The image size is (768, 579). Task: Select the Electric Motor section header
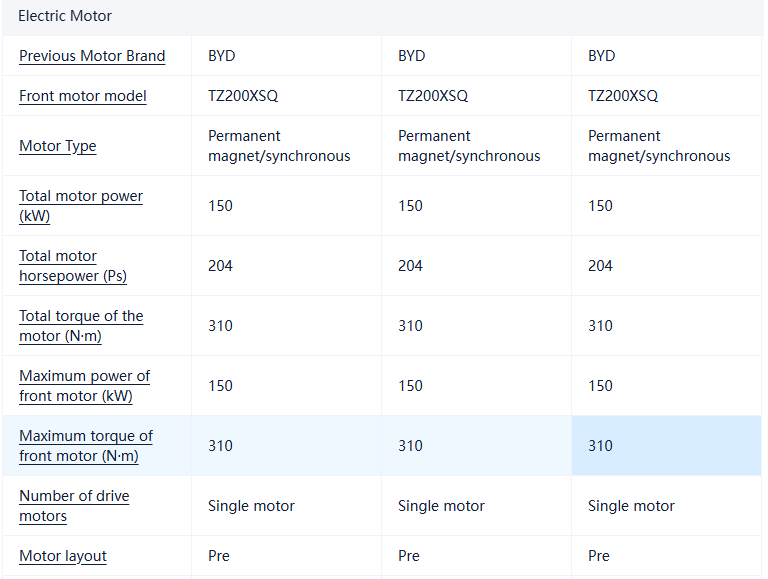point(65,16)
